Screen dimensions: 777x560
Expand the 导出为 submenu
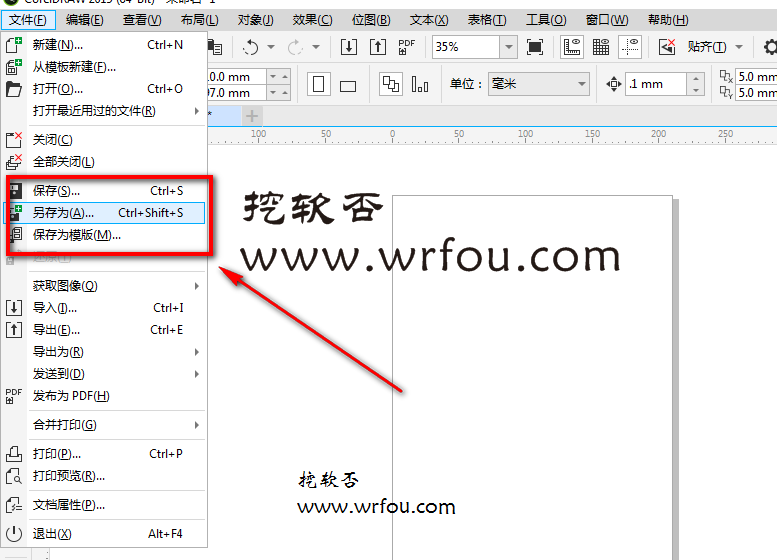click(58, 352)
